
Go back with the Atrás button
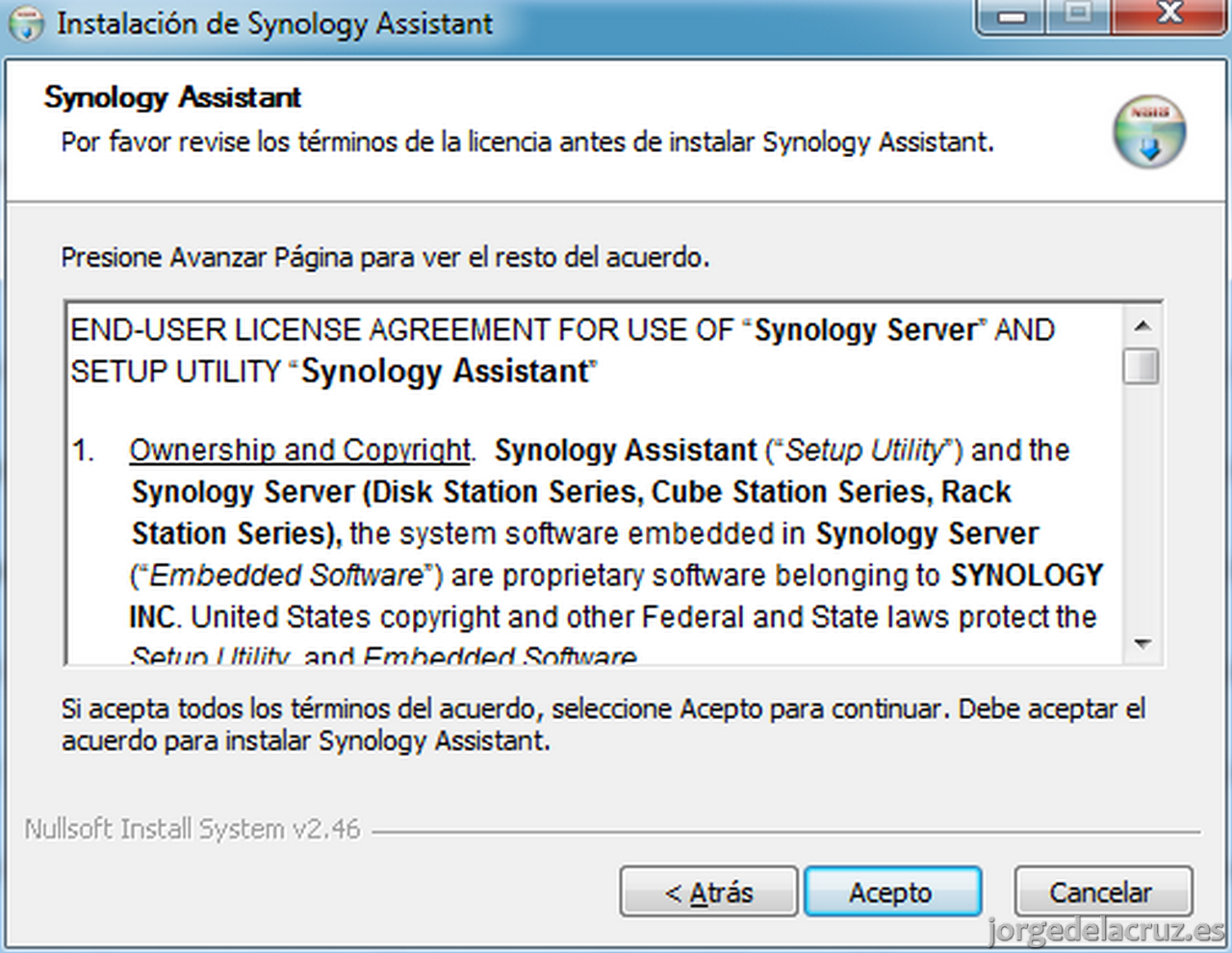point(708,892)
